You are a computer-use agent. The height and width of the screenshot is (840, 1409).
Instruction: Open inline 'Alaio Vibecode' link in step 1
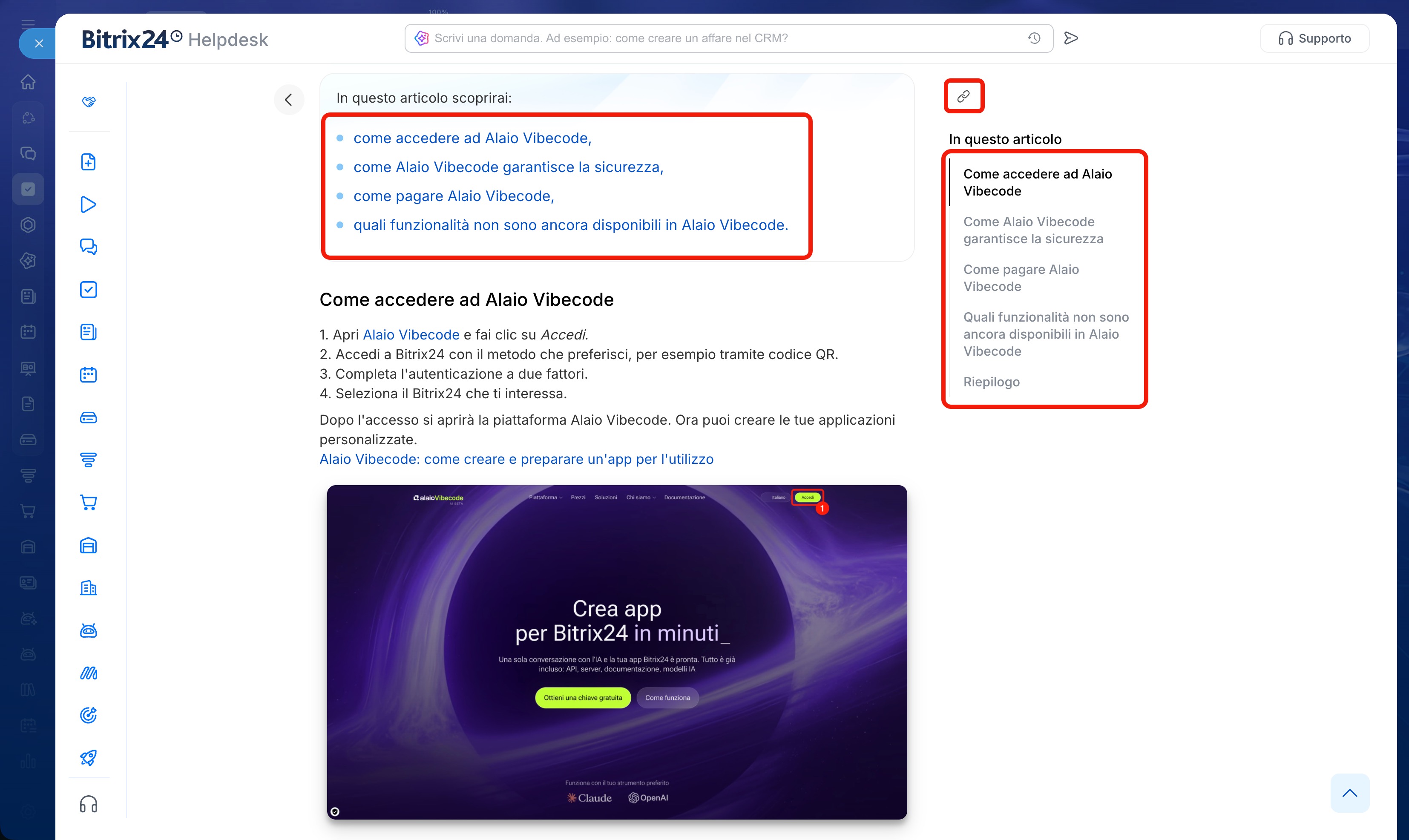pyautogui.click(x=411, y=334)
